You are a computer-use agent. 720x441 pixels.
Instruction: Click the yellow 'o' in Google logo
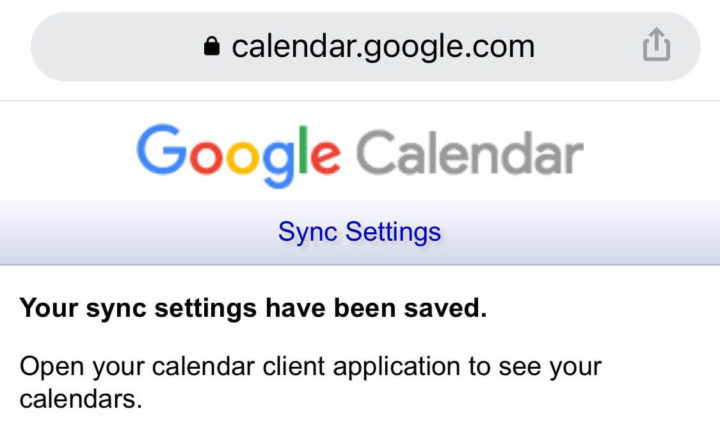[243, 157]
